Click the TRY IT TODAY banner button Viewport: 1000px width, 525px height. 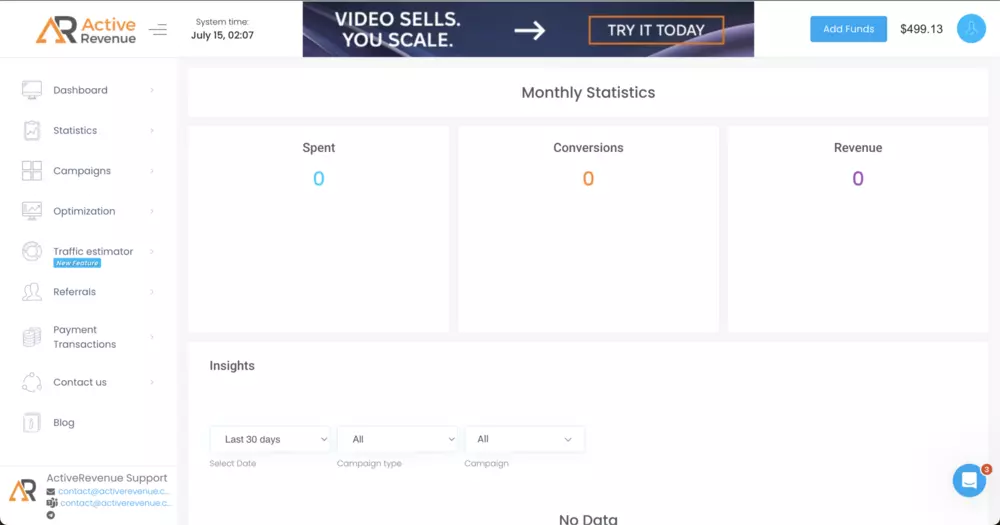coord(656,30)
